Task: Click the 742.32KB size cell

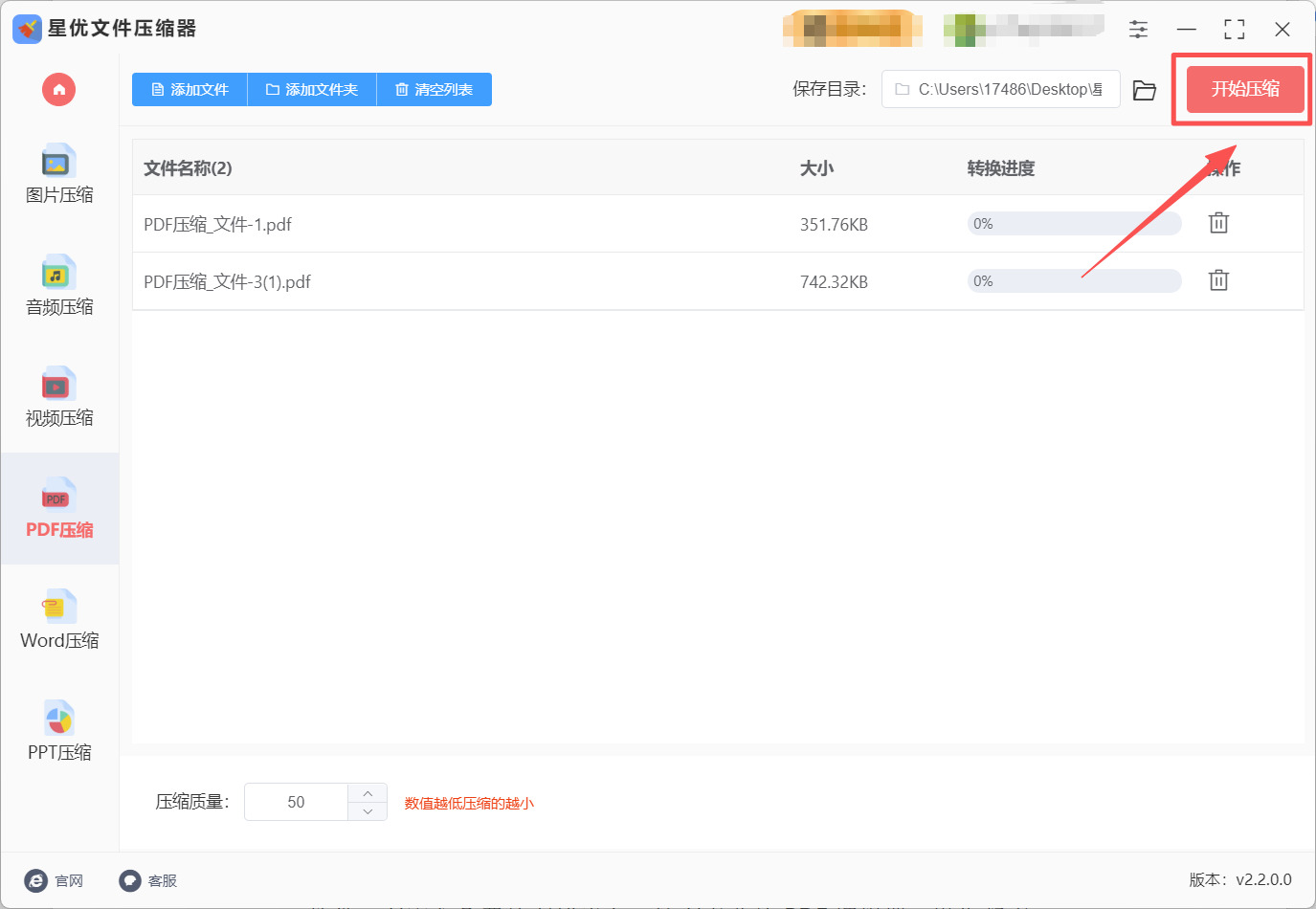Action: tap(834, 282)
